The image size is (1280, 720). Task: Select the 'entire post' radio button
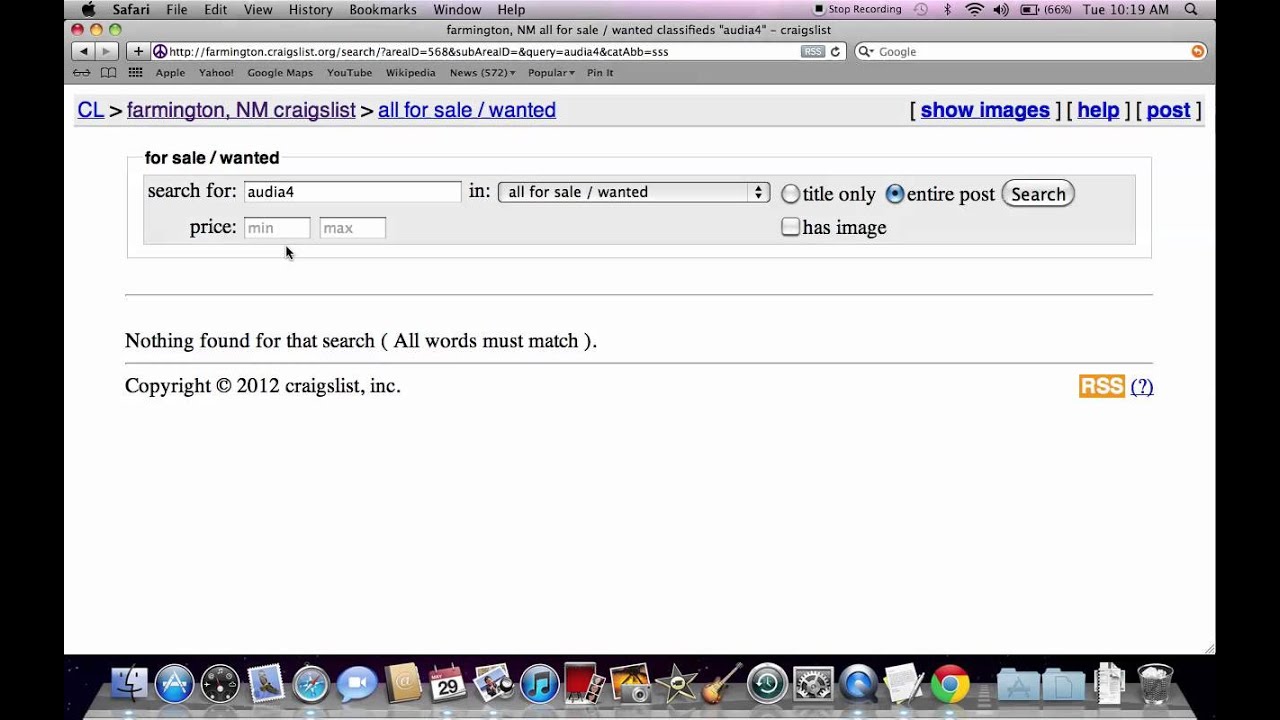pos(895,194)
